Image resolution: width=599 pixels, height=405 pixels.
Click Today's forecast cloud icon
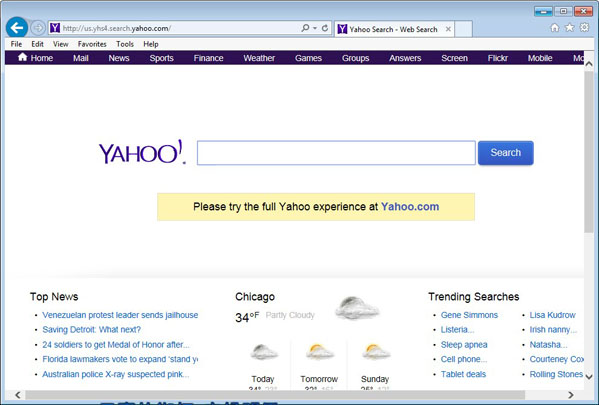click(x=264, y=352)
